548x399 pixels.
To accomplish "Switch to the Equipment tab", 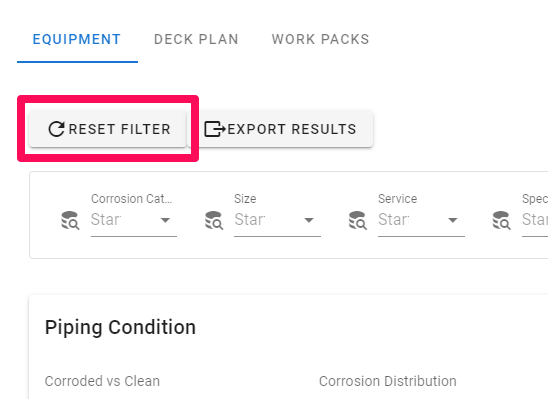I will [77, 39].
